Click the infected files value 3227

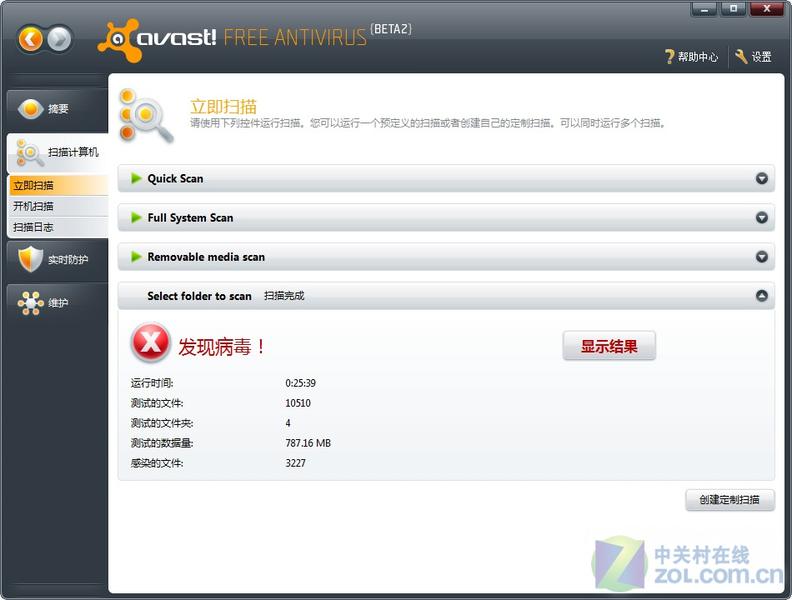[295, 463]
